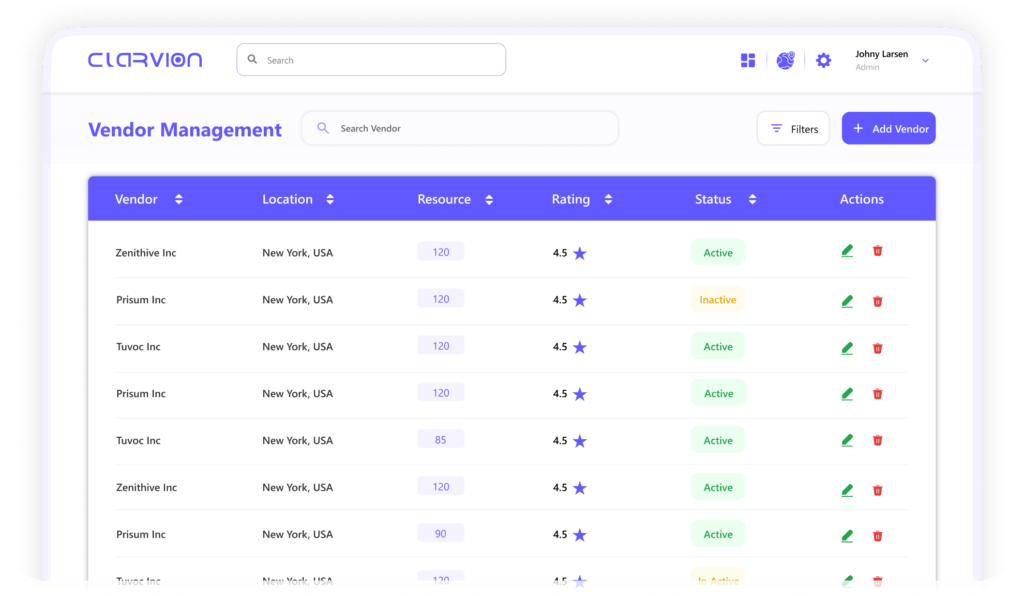
Task: Delete the Prisum Inc row with 90 resources
Action: (878, 535)
